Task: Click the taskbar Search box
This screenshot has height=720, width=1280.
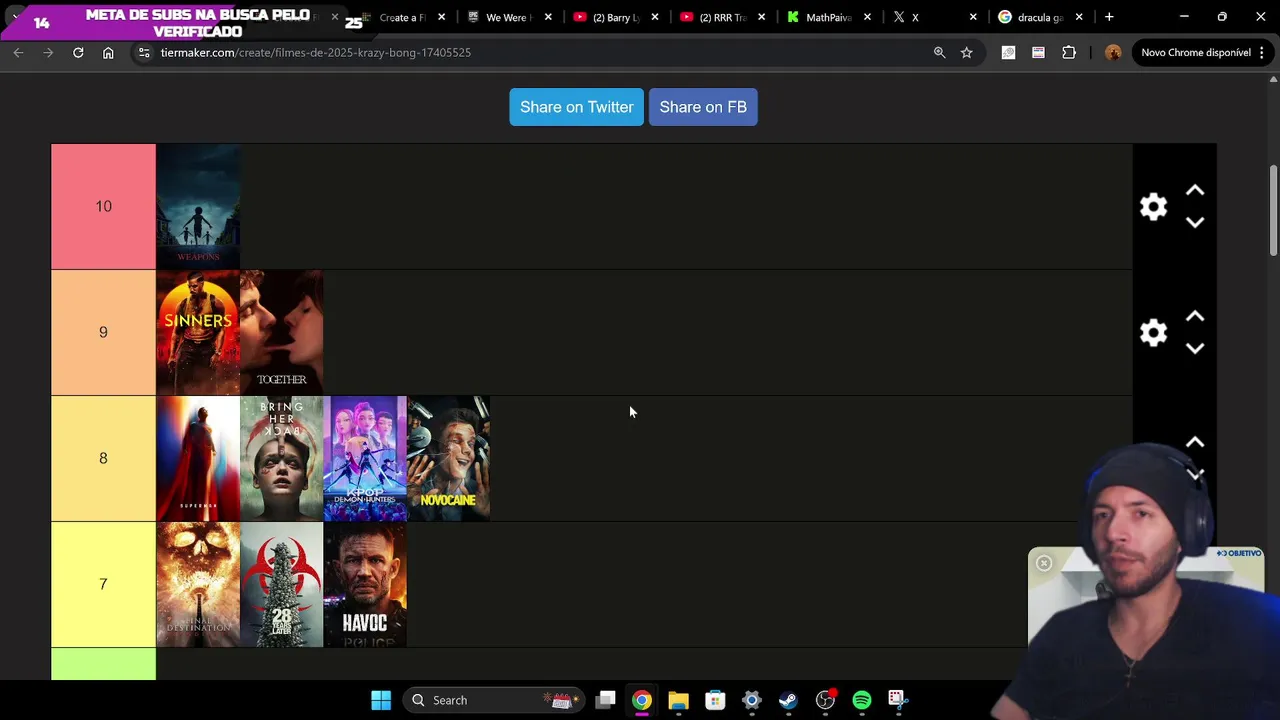Action: 493,700
